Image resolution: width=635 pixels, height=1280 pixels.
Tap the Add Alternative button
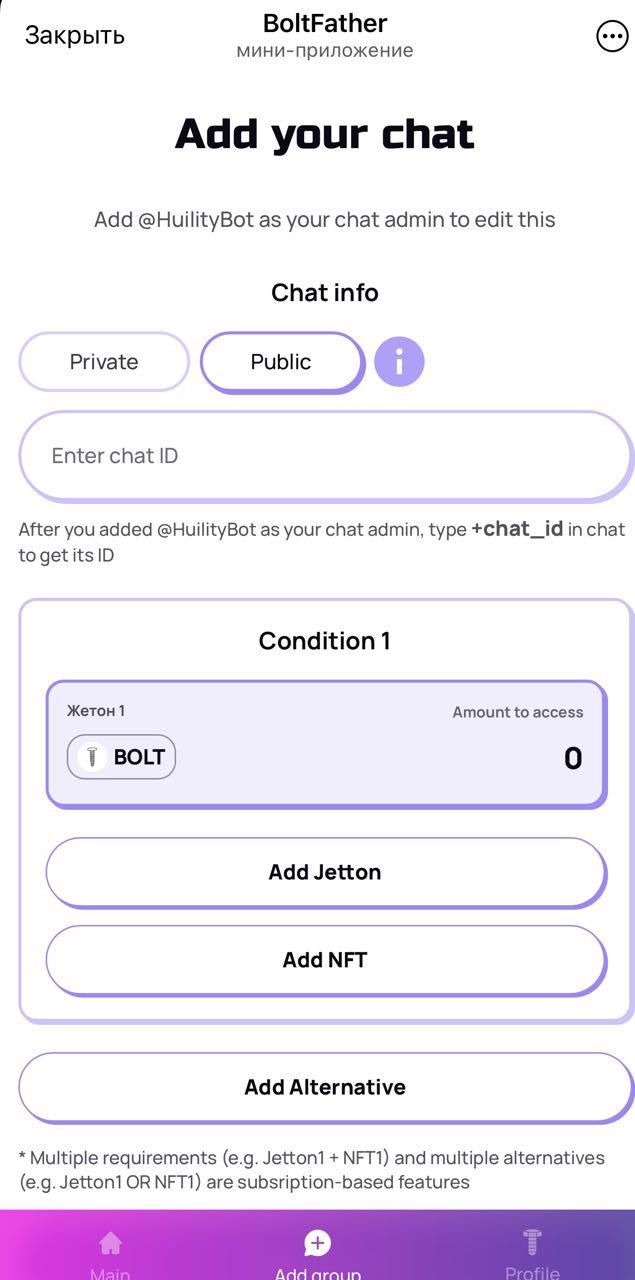pyautogui.click(x=325, y=1087)
